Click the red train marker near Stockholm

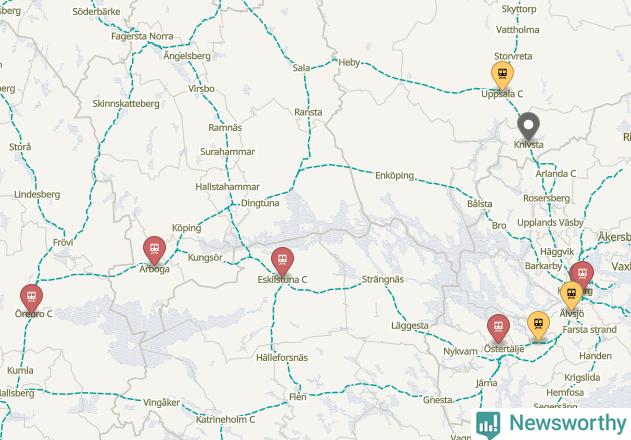coord(583,275)
